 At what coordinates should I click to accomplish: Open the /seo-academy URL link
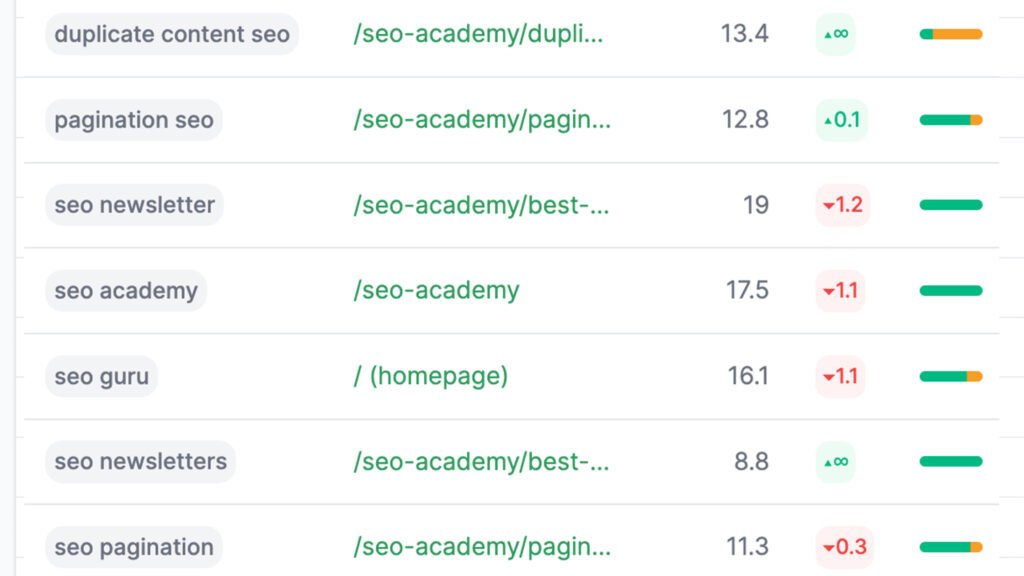point(436,291)
